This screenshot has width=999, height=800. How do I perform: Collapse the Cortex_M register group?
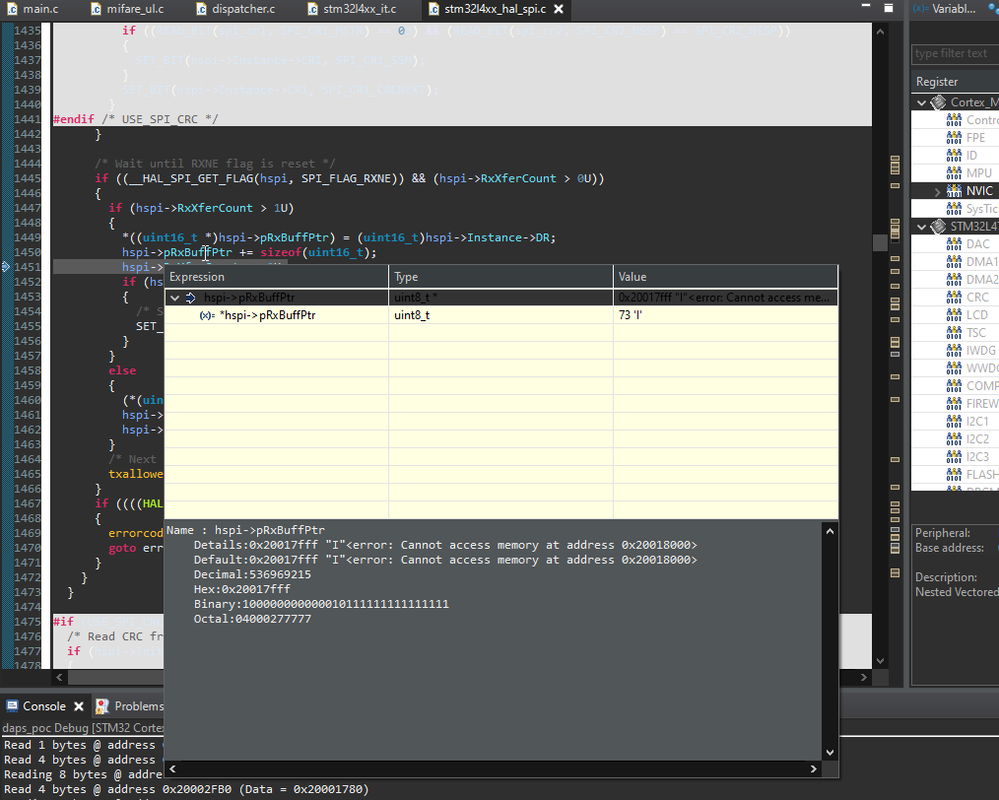[x=921, y=103]
